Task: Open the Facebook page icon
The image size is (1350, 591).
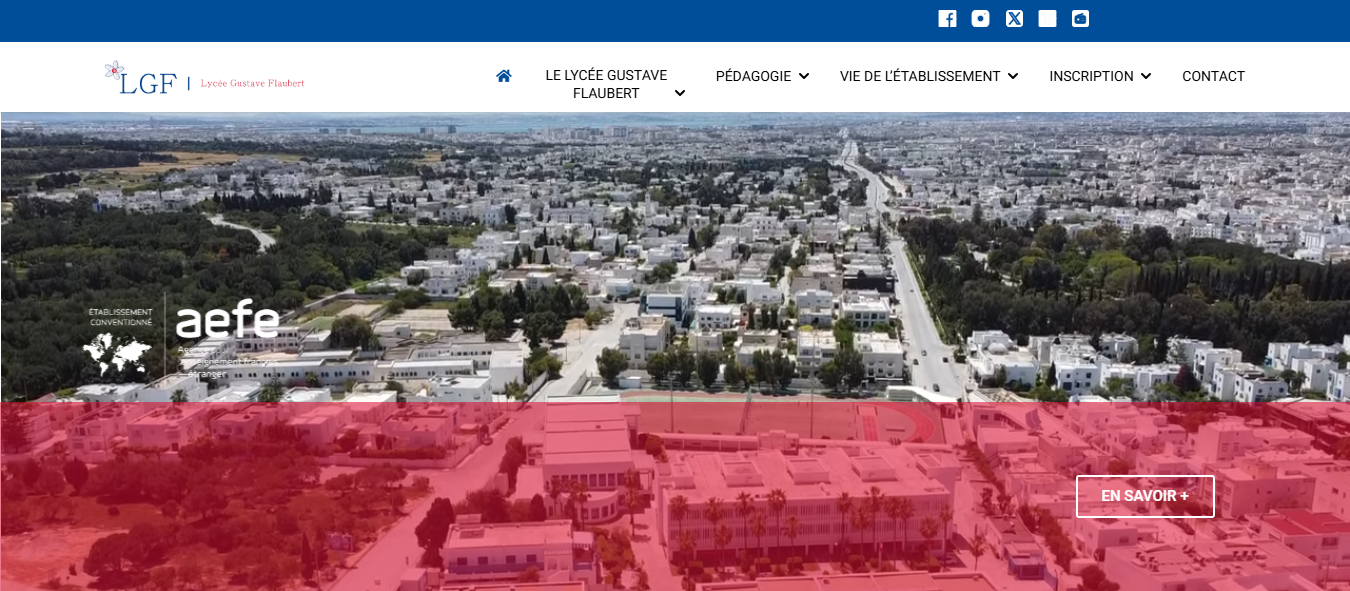Action: click(x=947, y=19)
